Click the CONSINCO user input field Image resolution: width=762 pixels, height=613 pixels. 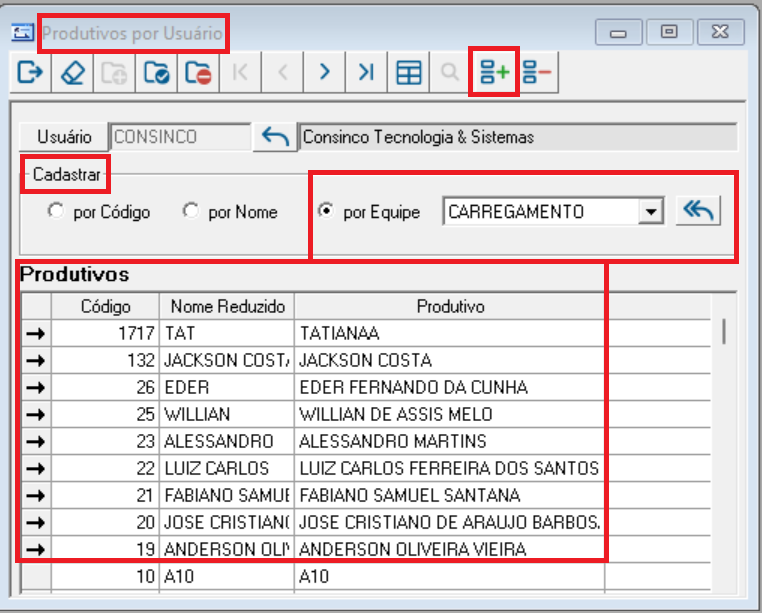180,137
